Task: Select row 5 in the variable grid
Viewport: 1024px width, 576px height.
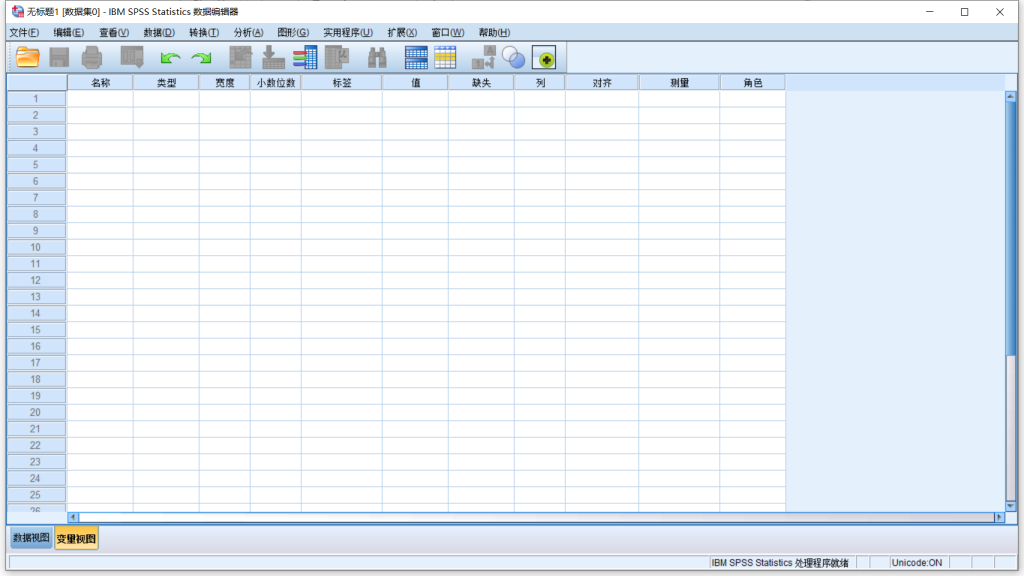Action: coord(36,164)
